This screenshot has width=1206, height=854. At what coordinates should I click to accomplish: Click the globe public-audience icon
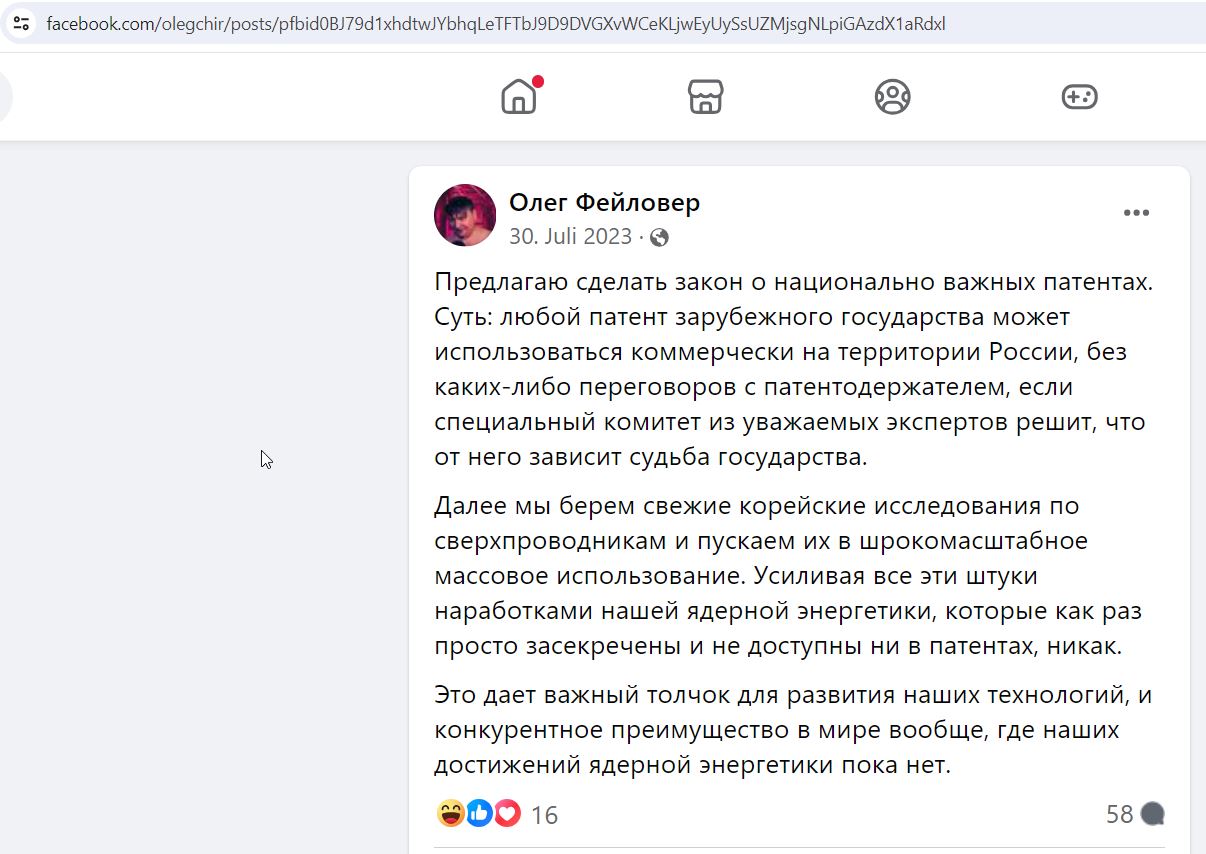pyautogui.click(x=659, y=237)
